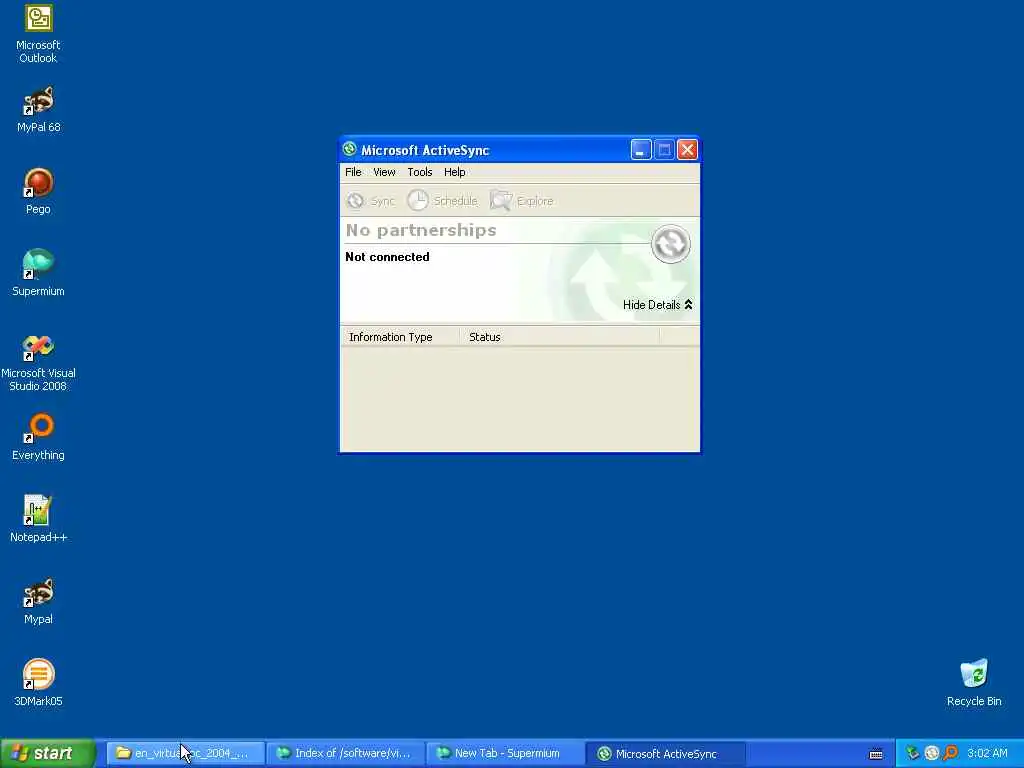This screenshot has height=768, width=1024.
Task: Open the File menu
Action: pos(353,172)
